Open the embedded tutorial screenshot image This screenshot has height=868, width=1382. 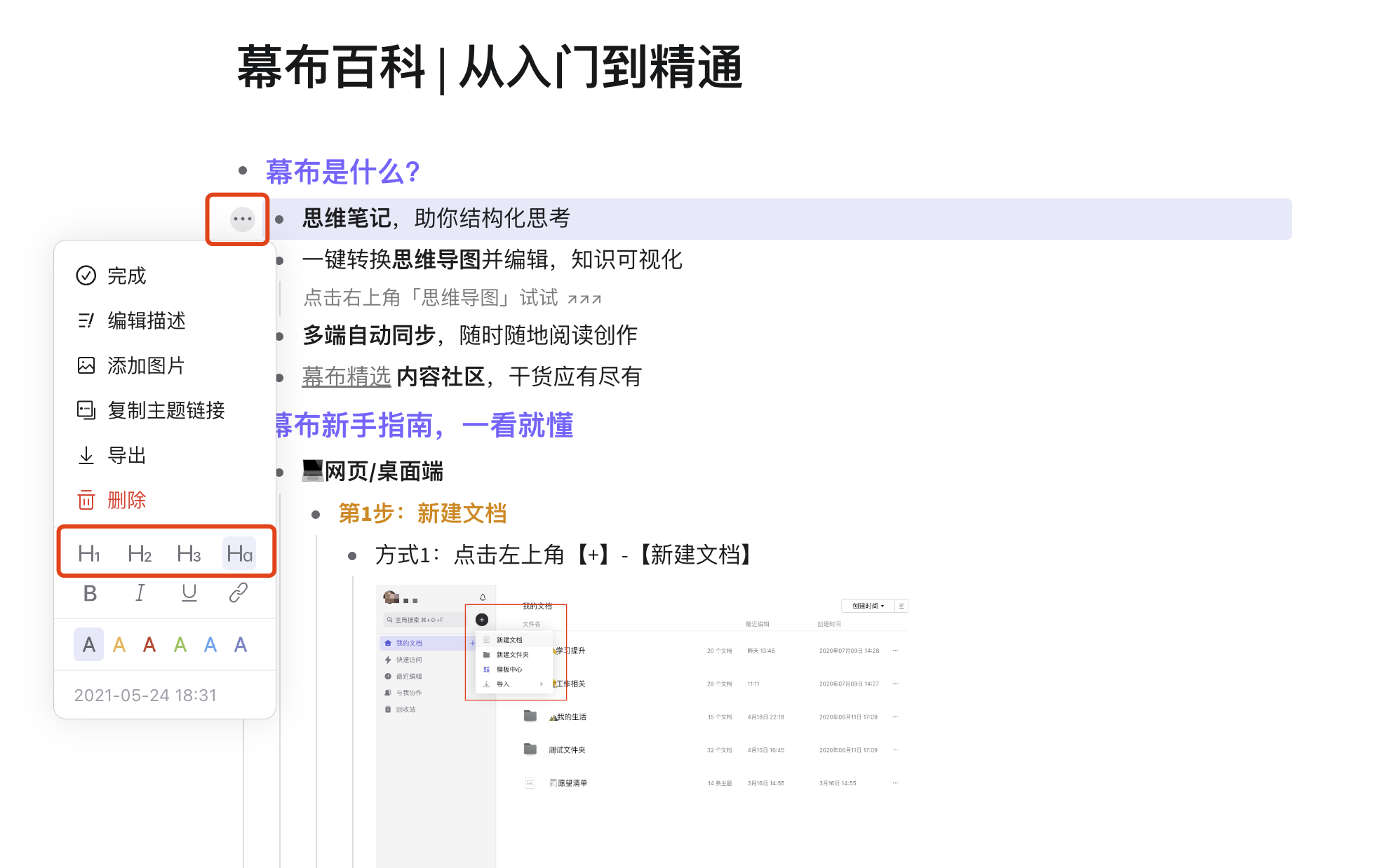[643, 726]
